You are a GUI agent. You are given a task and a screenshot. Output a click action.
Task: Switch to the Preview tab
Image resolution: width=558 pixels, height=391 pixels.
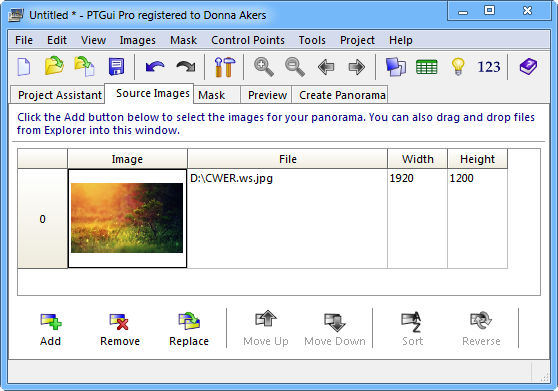(267, 95)
